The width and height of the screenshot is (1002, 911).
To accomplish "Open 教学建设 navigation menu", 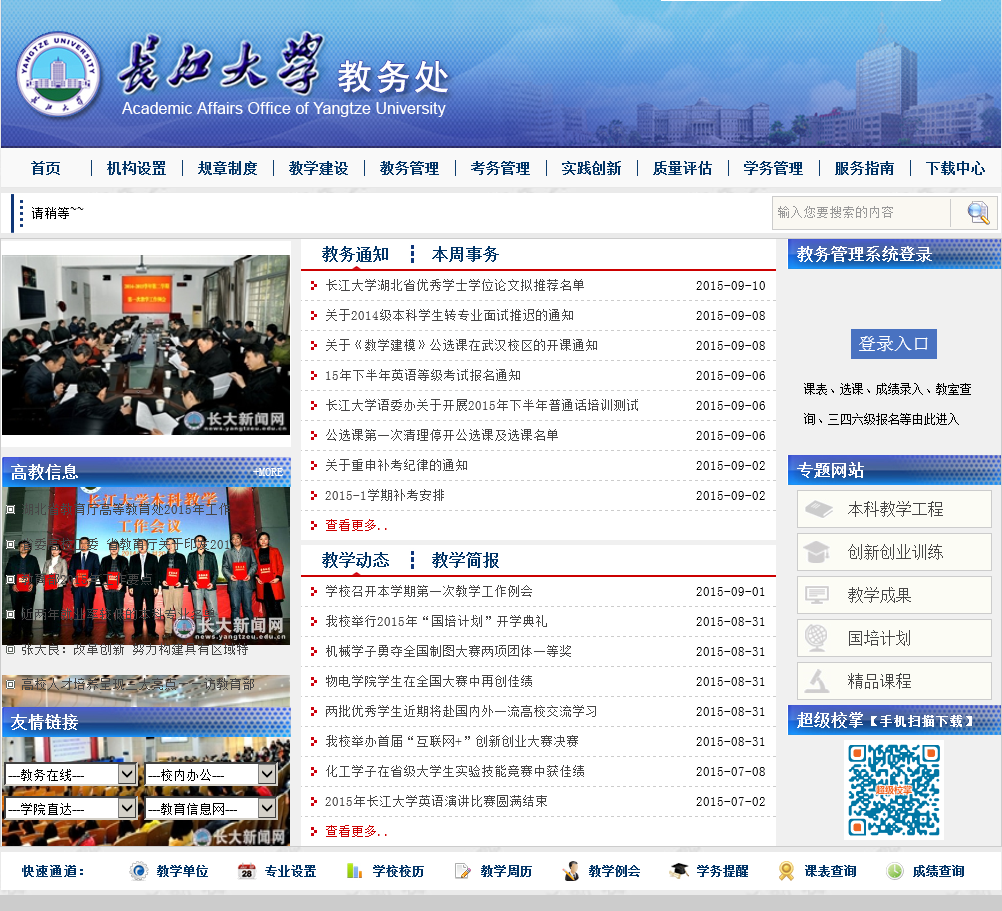I will point(318,168).
